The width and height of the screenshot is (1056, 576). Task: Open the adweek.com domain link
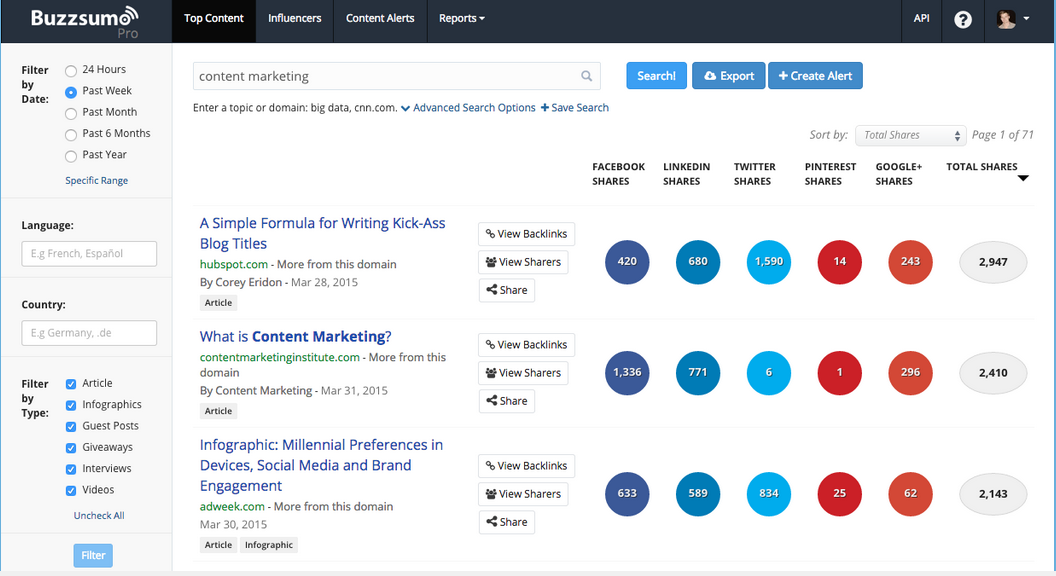click(232, 507)
